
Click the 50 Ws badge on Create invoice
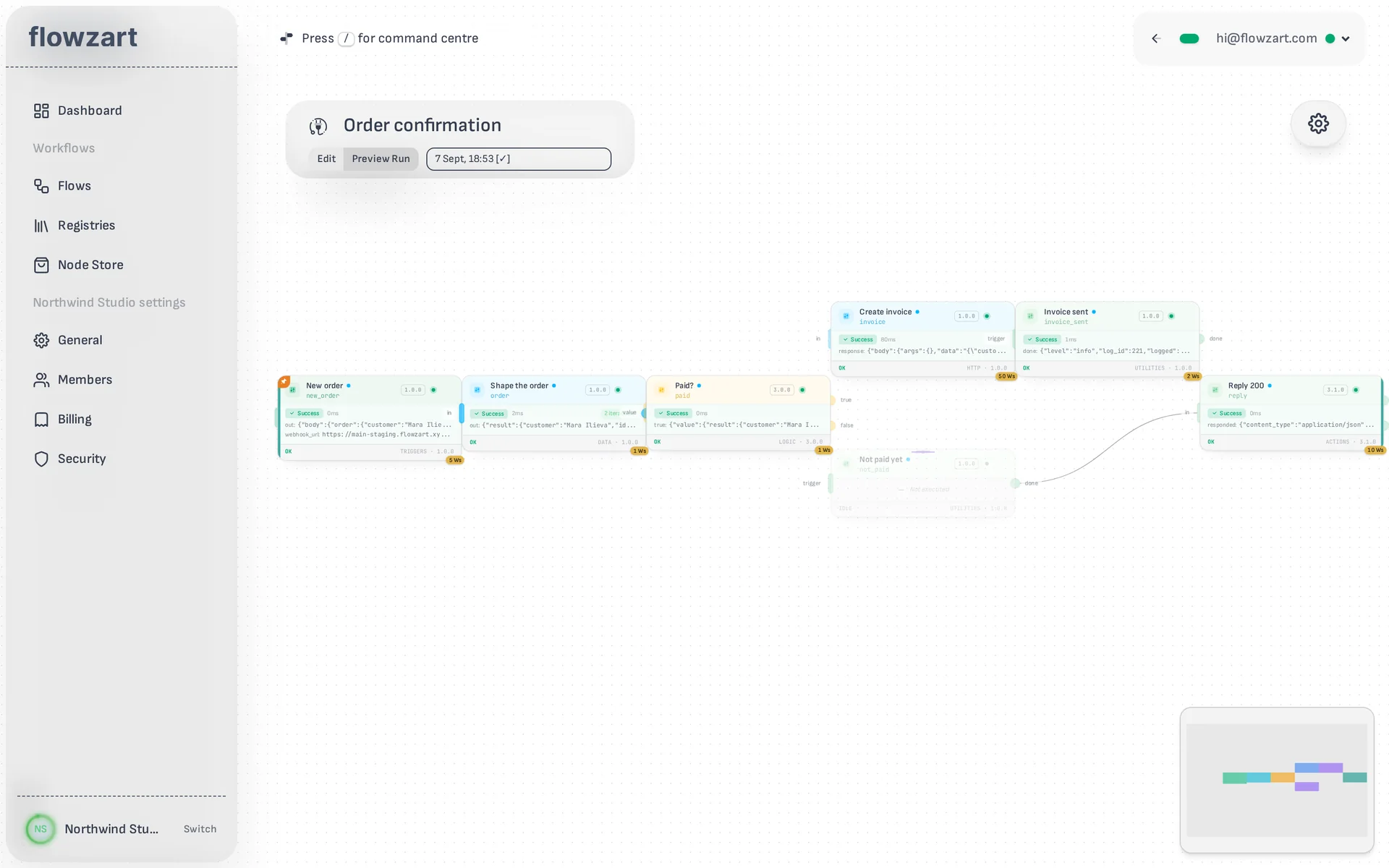click(x=1006, y=377)
